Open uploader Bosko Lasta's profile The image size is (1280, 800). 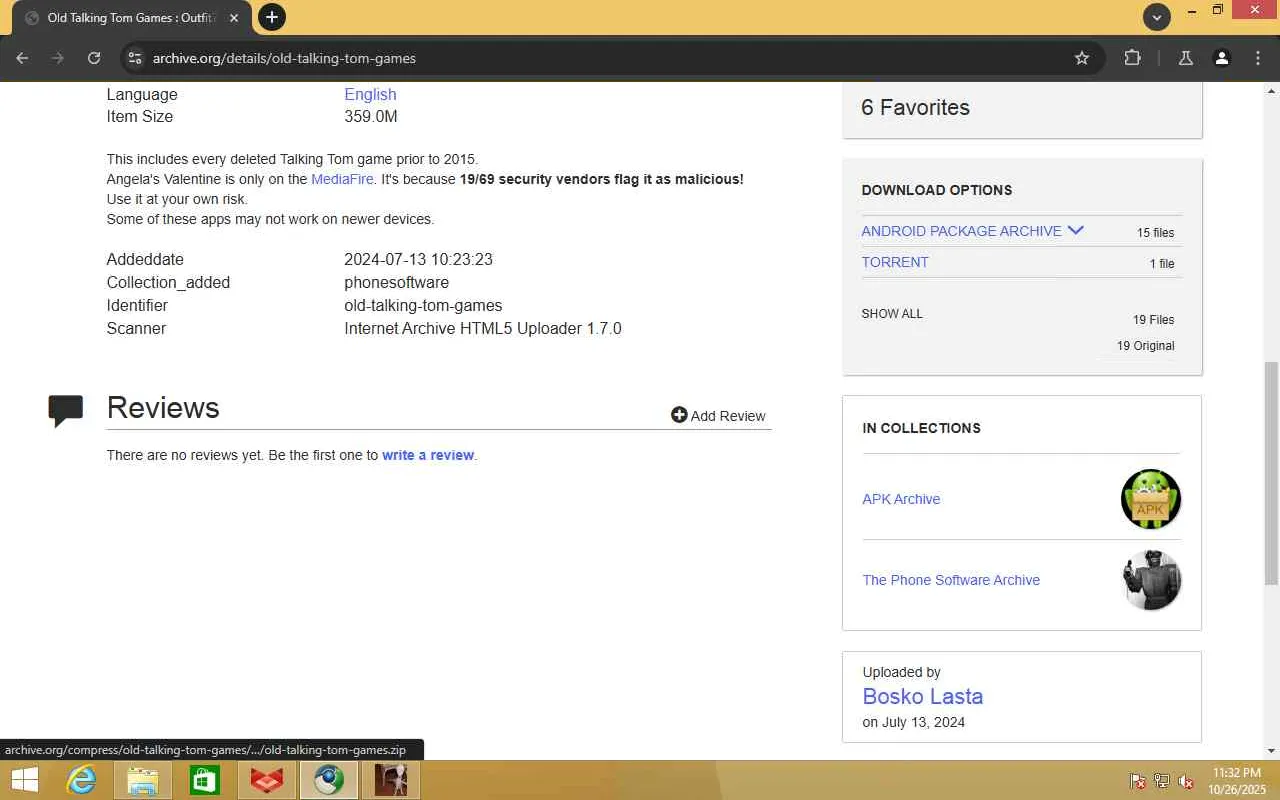(923, 697)
